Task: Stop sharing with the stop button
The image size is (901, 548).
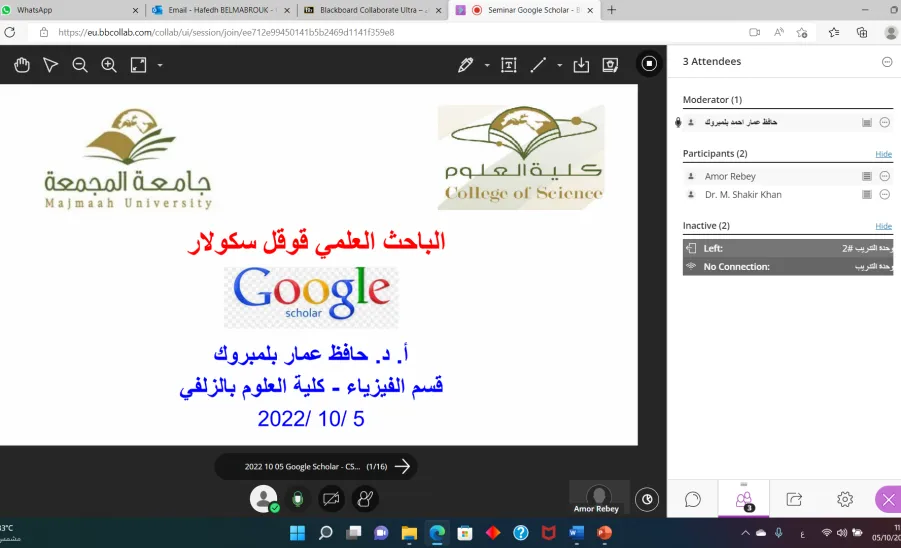Action: tap(649, 64)
